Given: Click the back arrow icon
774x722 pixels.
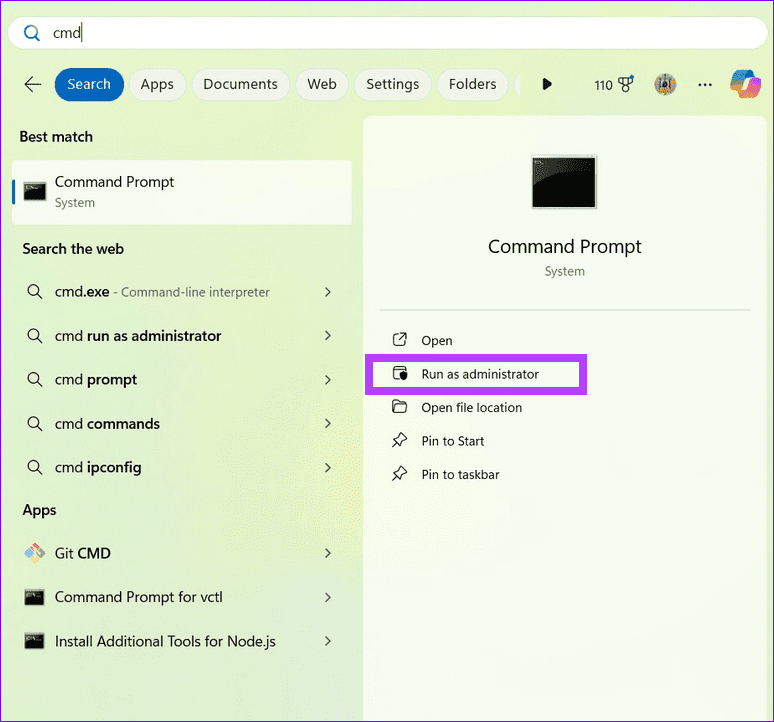Looking at the screenshot, I should [x=33, y=85].
